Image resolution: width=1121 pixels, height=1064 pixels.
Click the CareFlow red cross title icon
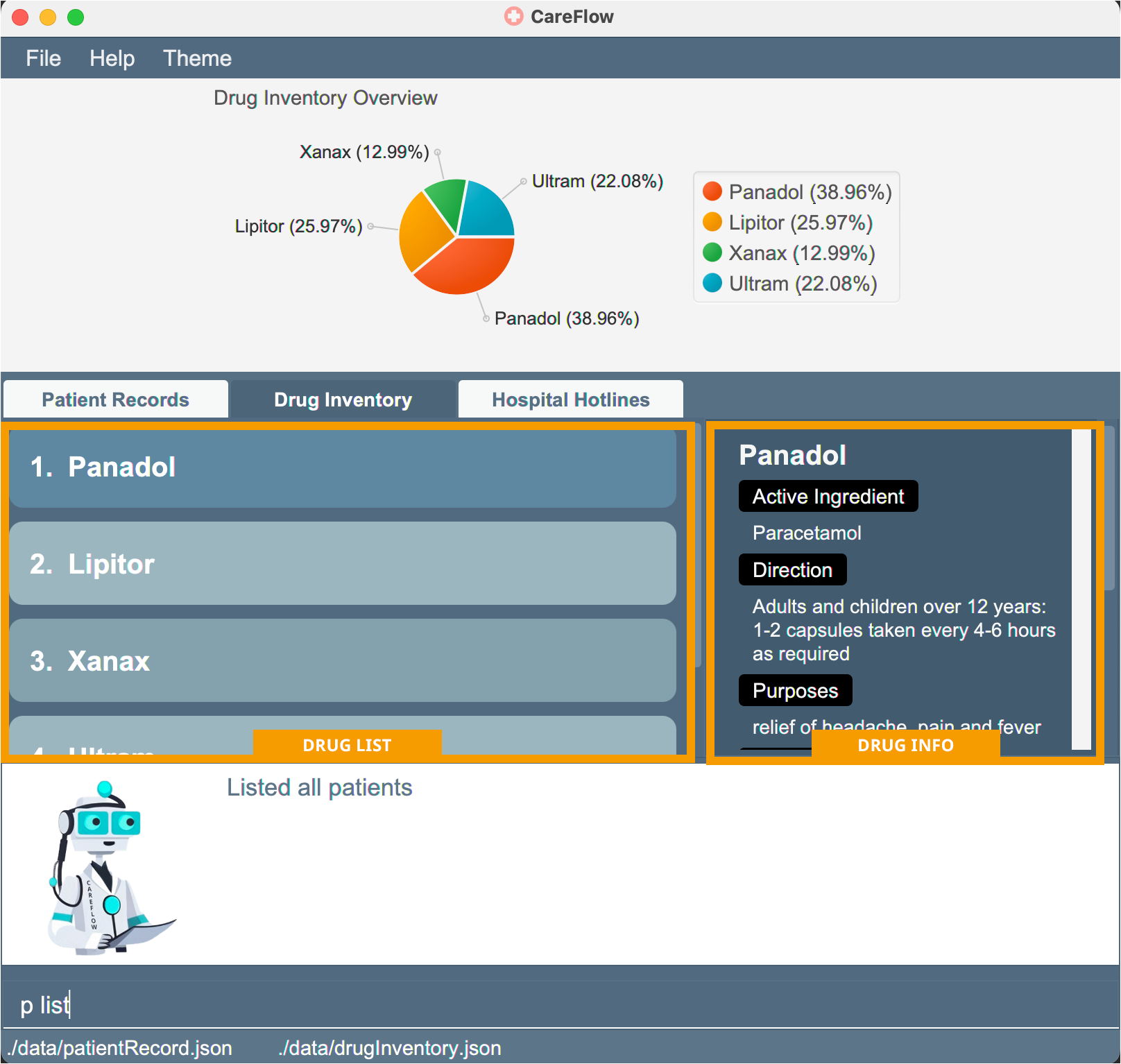pos(514,17)
